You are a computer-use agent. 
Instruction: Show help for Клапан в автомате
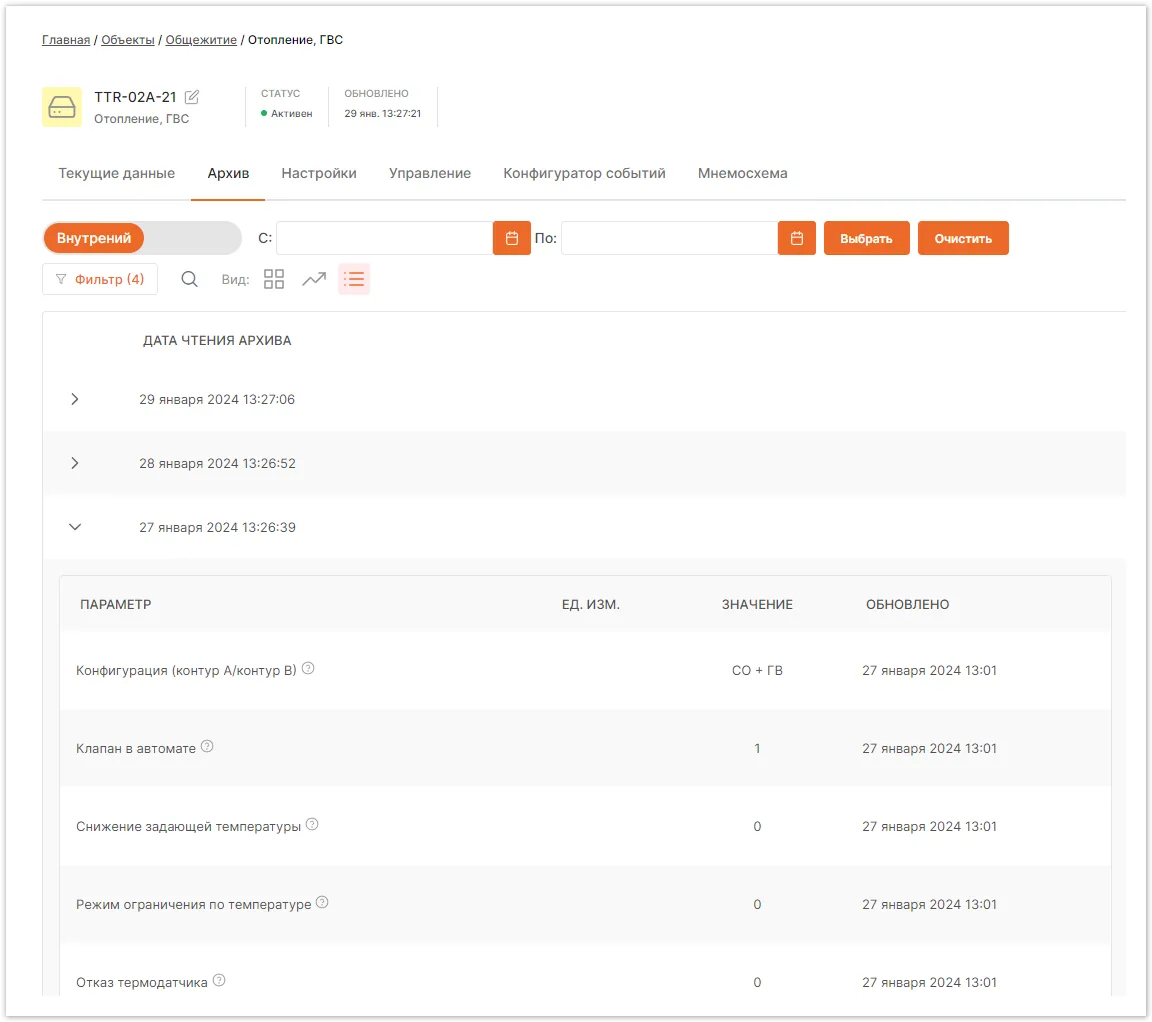(207, 746)
